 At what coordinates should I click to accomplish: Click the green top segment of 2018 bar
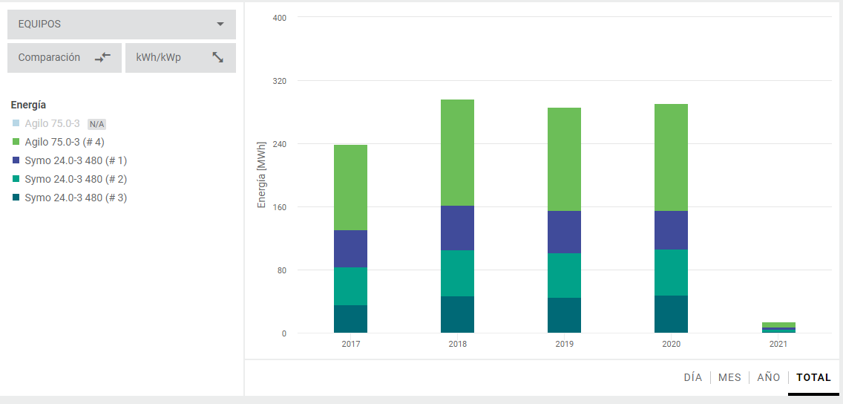[x=457, y=152]
